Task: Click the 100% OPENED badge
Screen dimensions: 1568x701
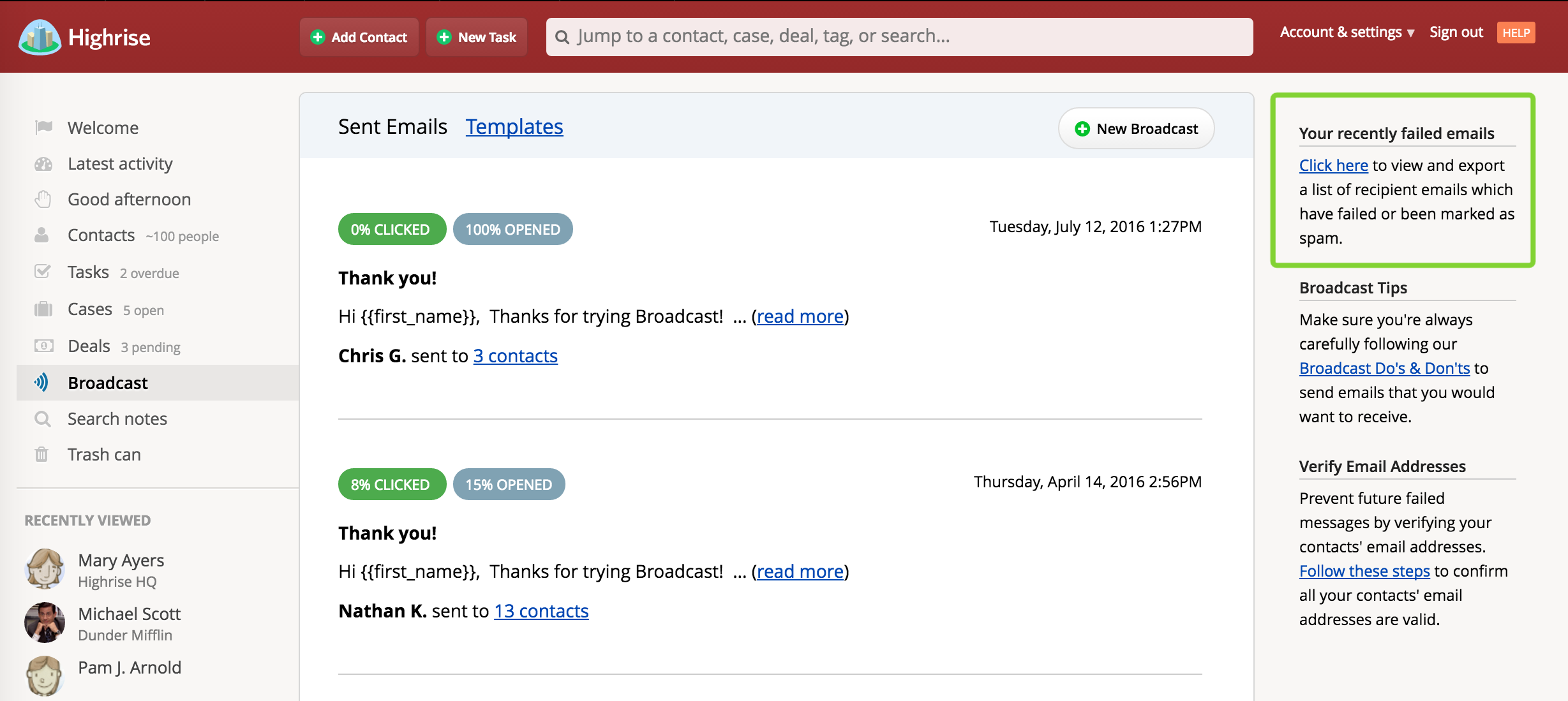Action: [x=512, y=229]
